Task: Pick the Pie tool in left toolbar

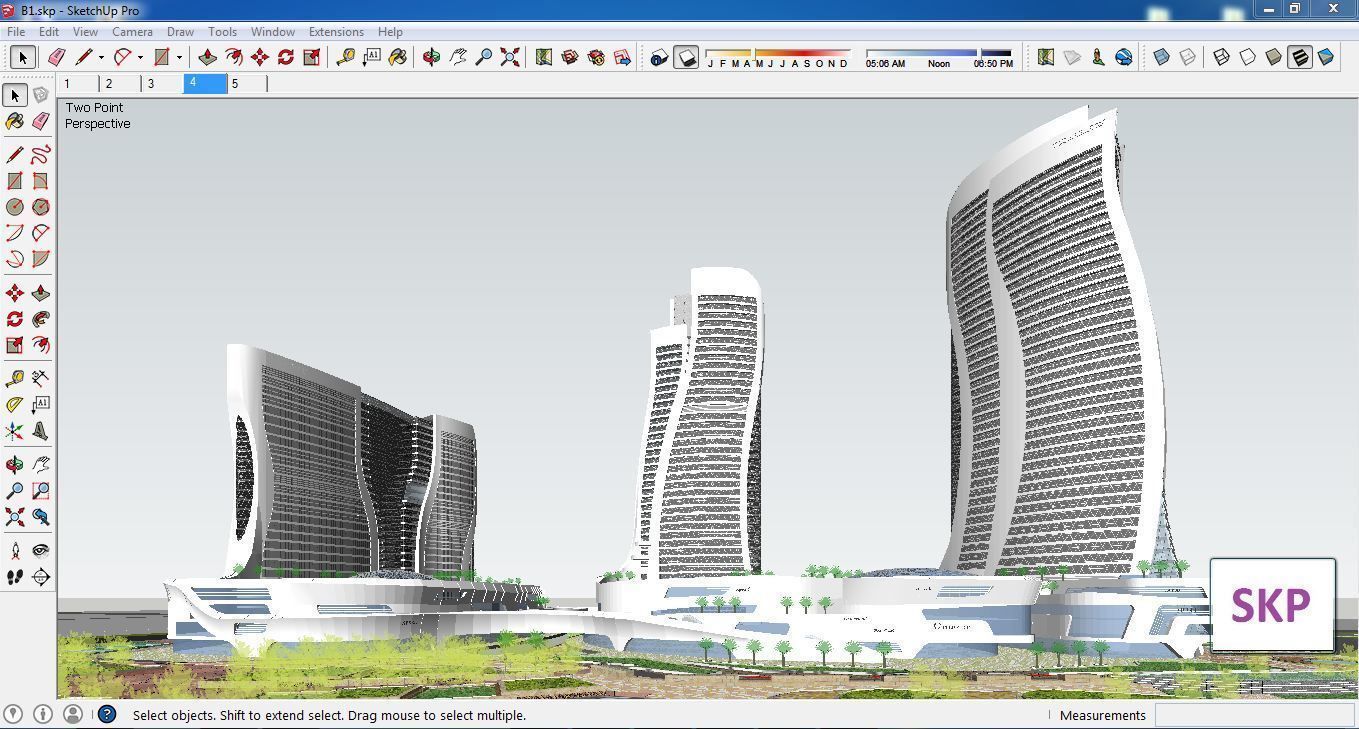Action: [40, 259]
